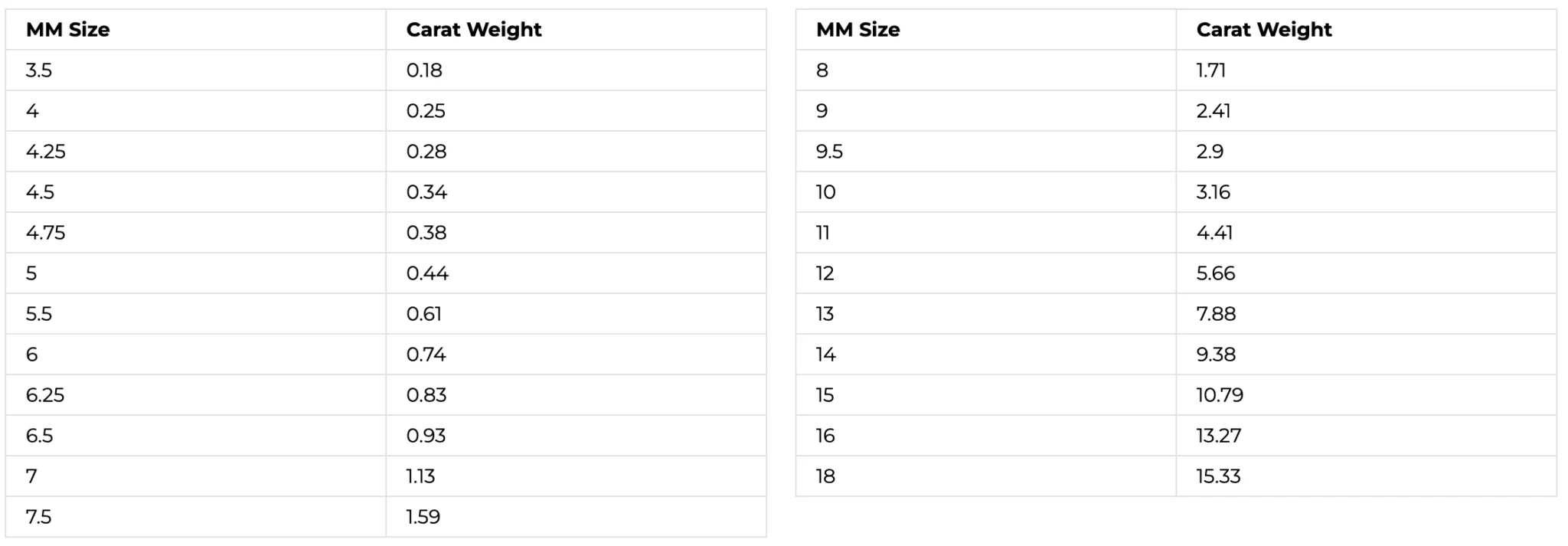Select the 3.5 MM size cell

[x=39, y=70]
